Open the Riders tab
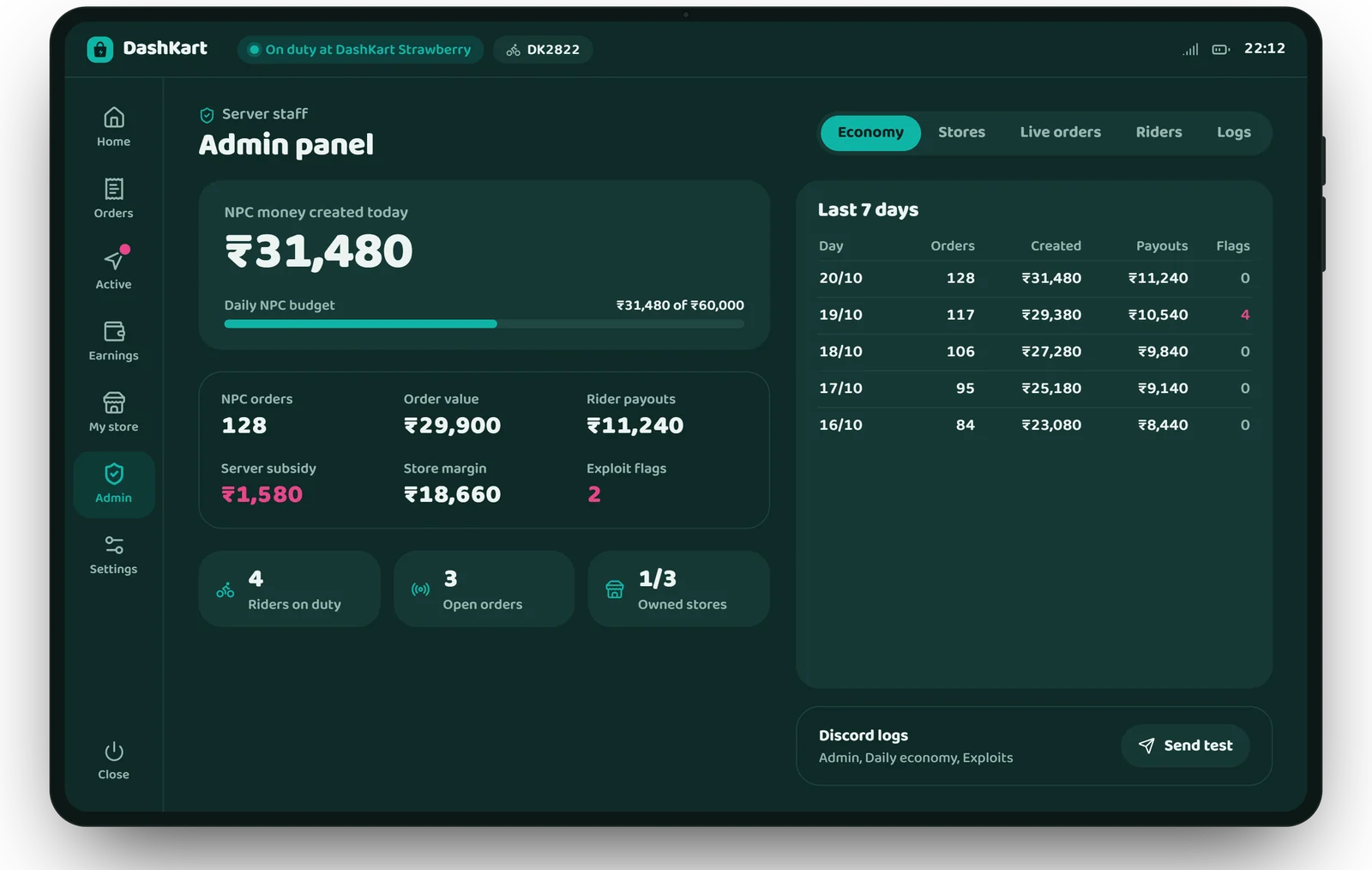Image resolution: width=1372 pixels, height=870 pixels. point(1158,133)
